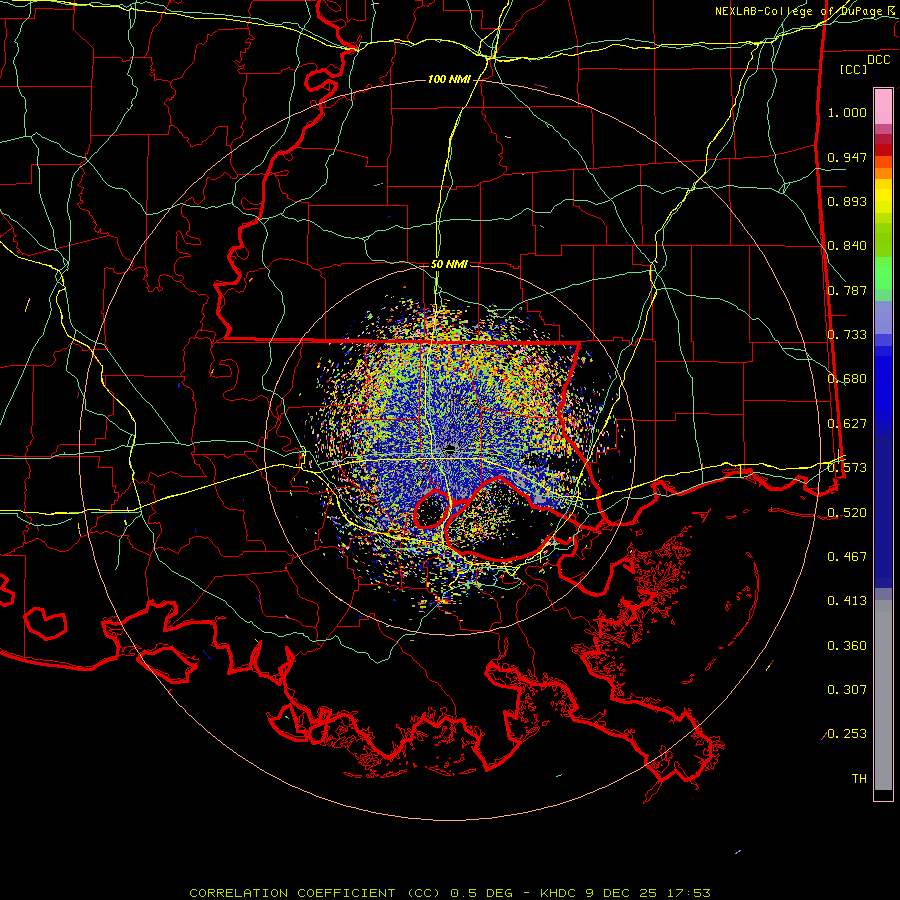The height and width of the screenshot is (900, 900).
Task: Select the 0.467 scale value
Action: coord(847,557)
